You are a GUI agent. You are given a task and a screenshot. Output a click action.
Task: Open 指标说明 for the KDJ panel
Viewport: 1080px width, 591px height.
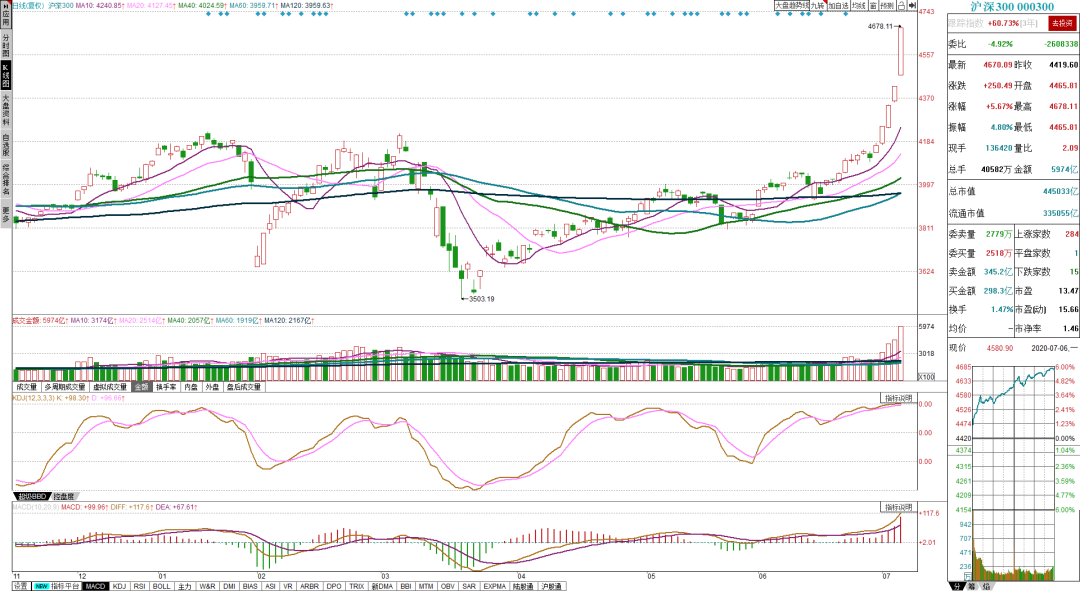click(899, 398)
